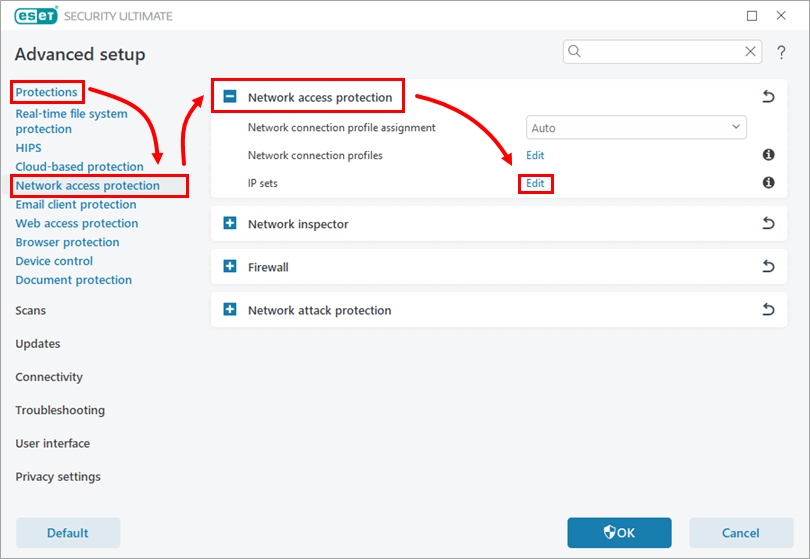Revert Network inspector section to defaults
The width and height of the screenshot is (810, 559).
[768, 224]
